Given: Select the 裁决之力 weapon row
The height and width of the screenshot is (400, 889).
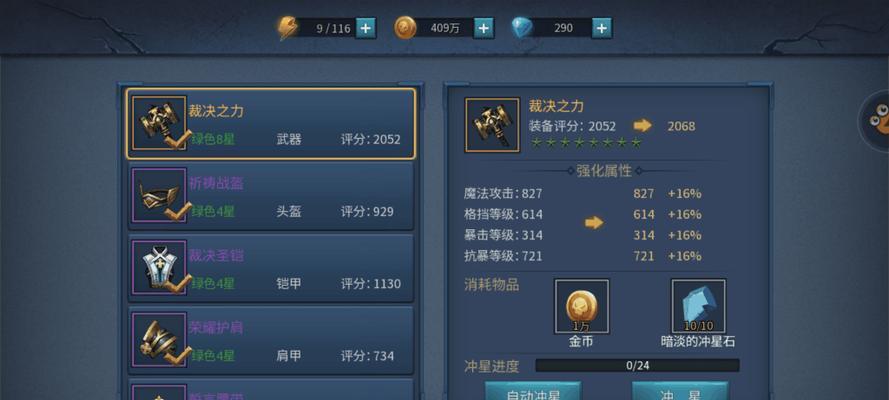Looking at the screenshot, I should point(271,124).
